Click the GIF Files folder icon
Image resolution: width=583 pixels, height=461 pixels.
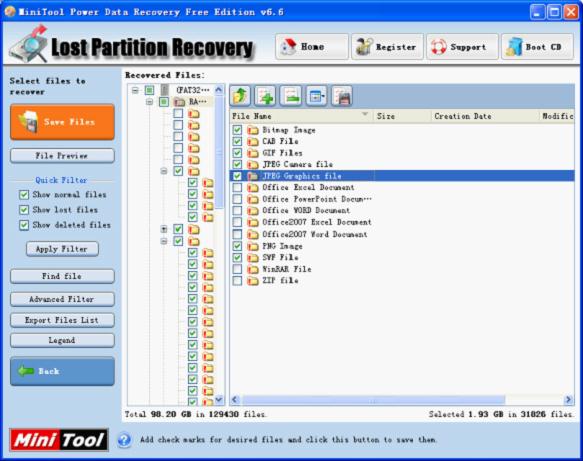(253, 153)
